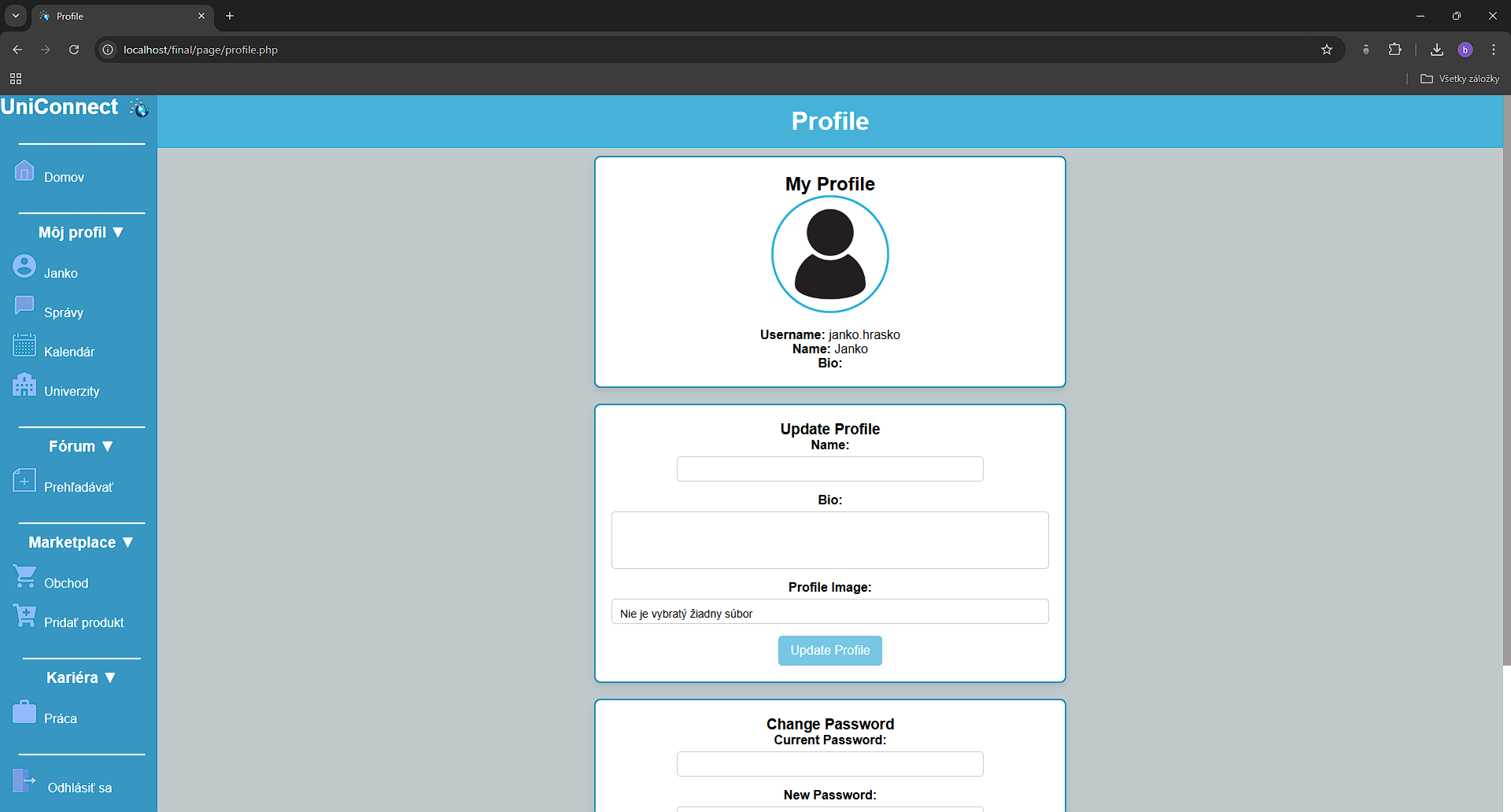This screenshot has height=812, width=1511.
Task: Click the Kalendár calendar icon
Action: 24,345
